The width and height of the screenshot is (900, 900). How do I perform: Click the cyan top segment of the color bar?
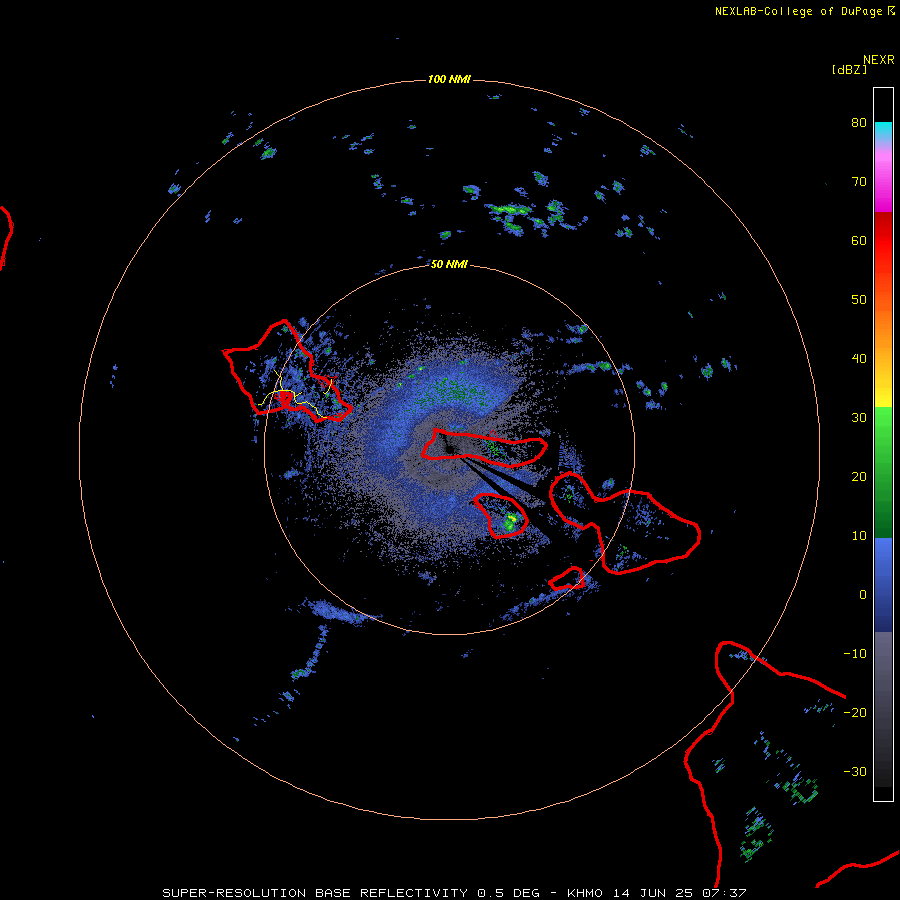[883, 131]
